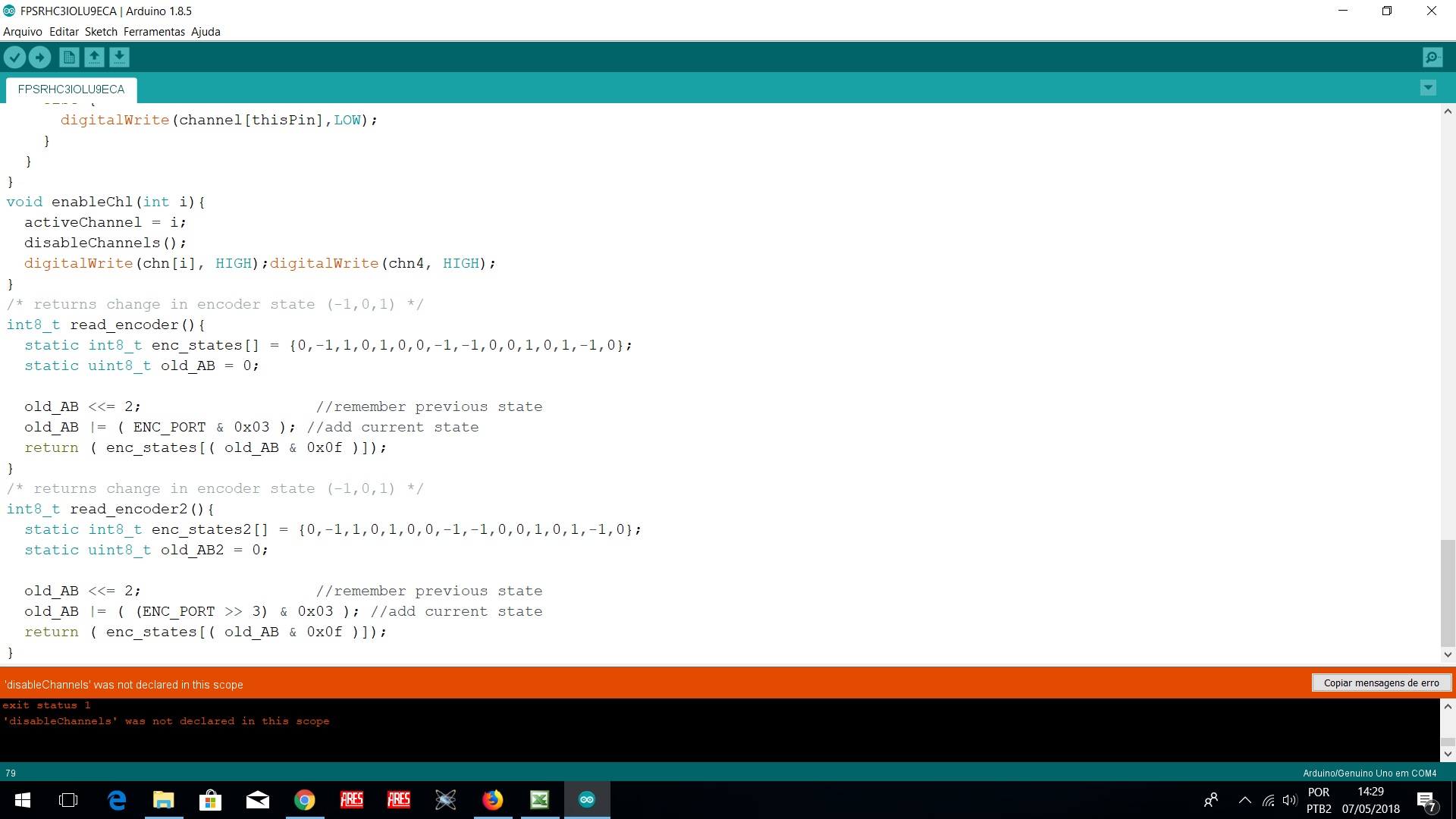Open the Ferramentas menu

(154, 32)
